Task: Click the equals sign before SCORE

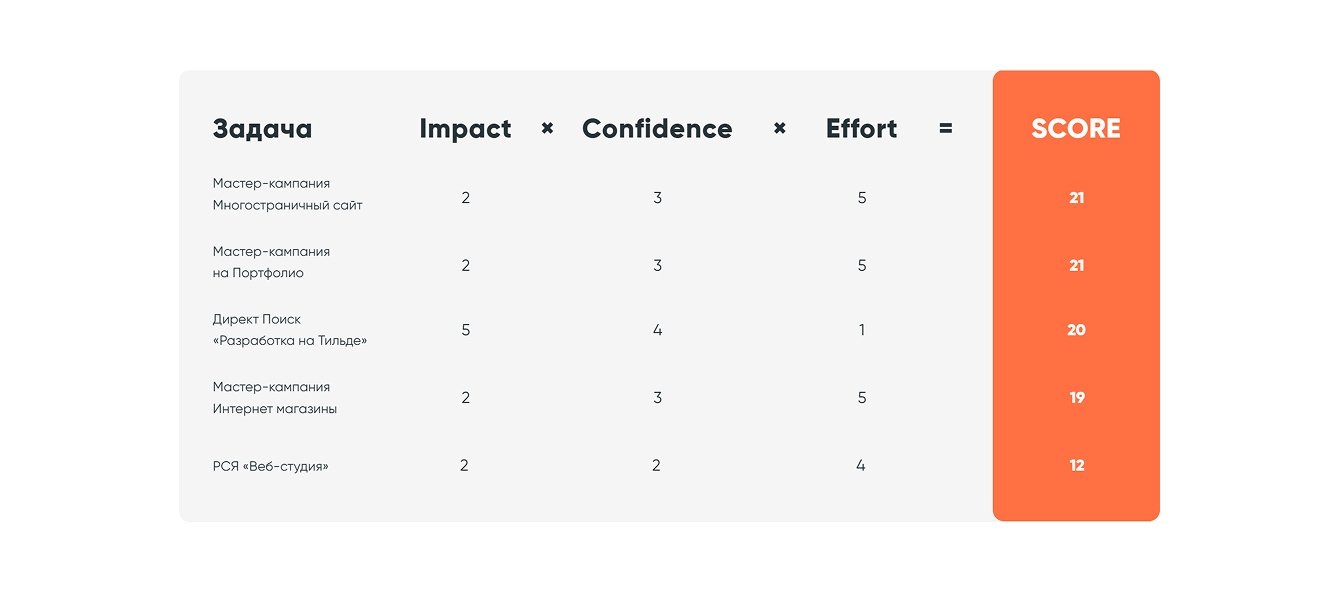Action: coord(945,128)
